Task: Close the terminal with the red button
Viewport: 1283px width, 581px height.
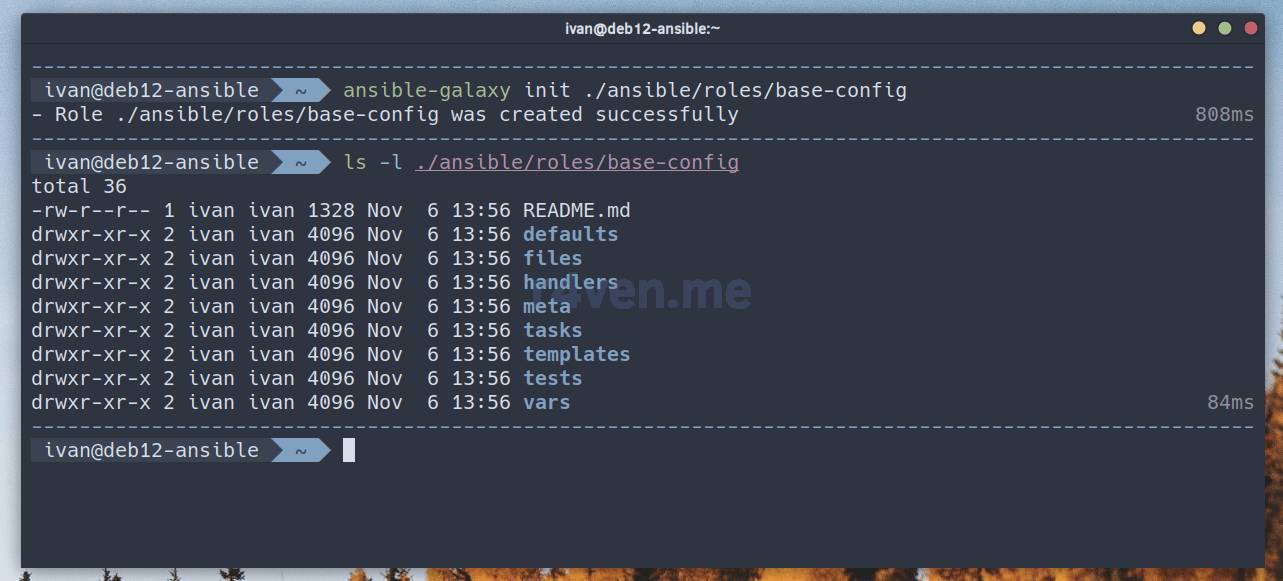Action: click(1250, 29)
